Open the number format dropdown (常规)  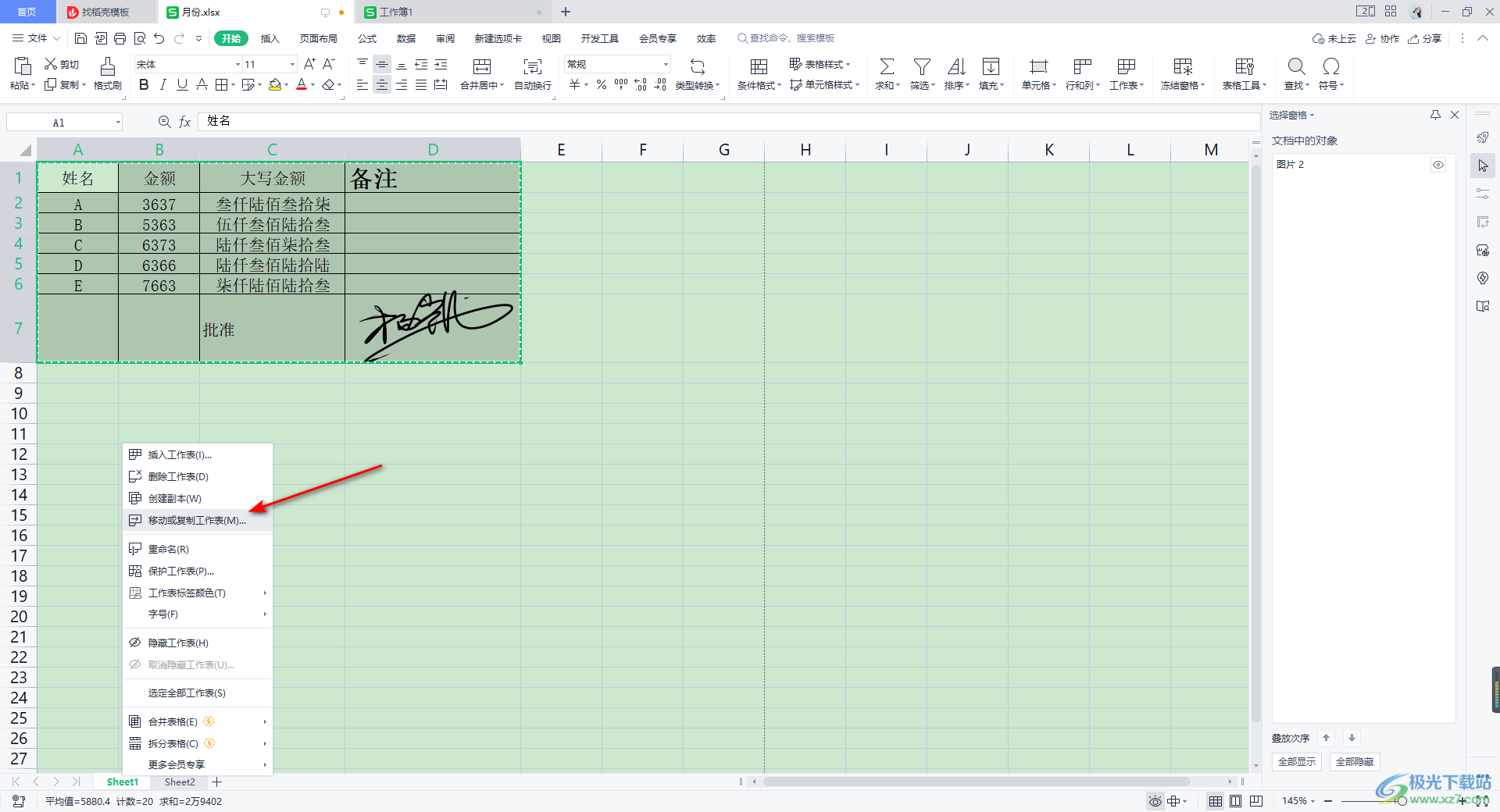pos(666,65)
